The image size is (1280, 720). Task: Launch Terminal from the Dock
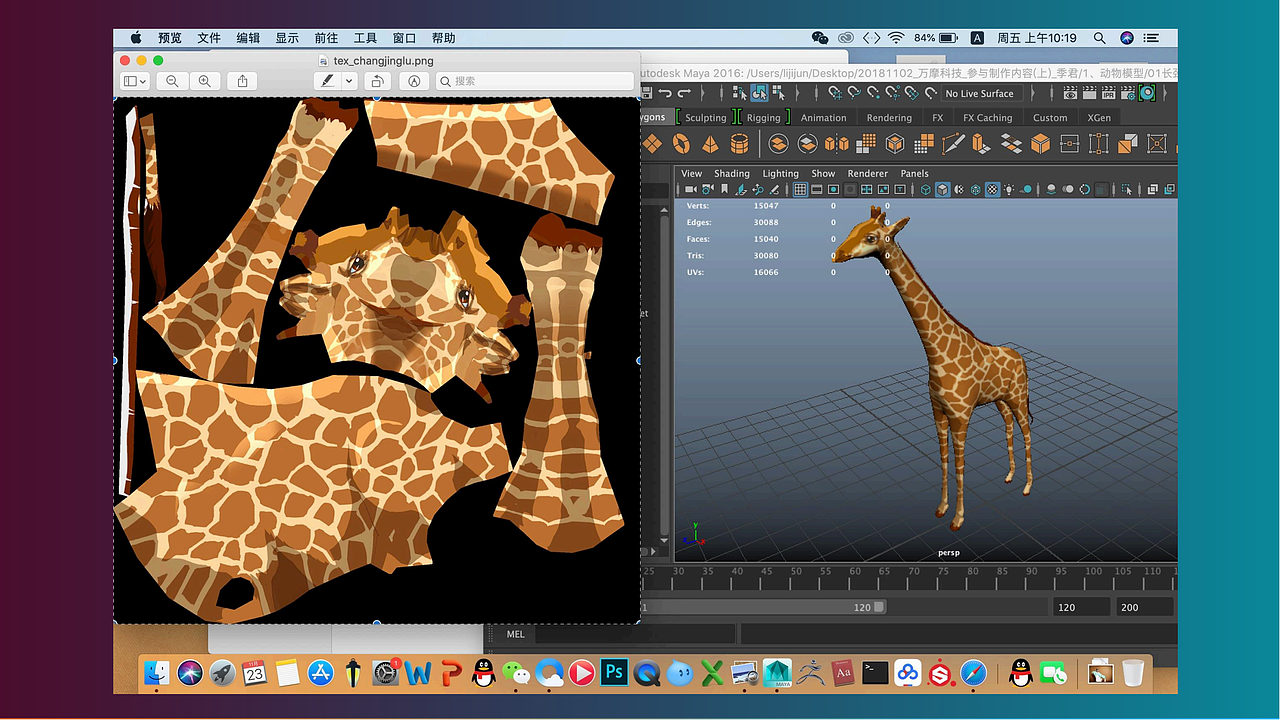click(x=875, y=672)
